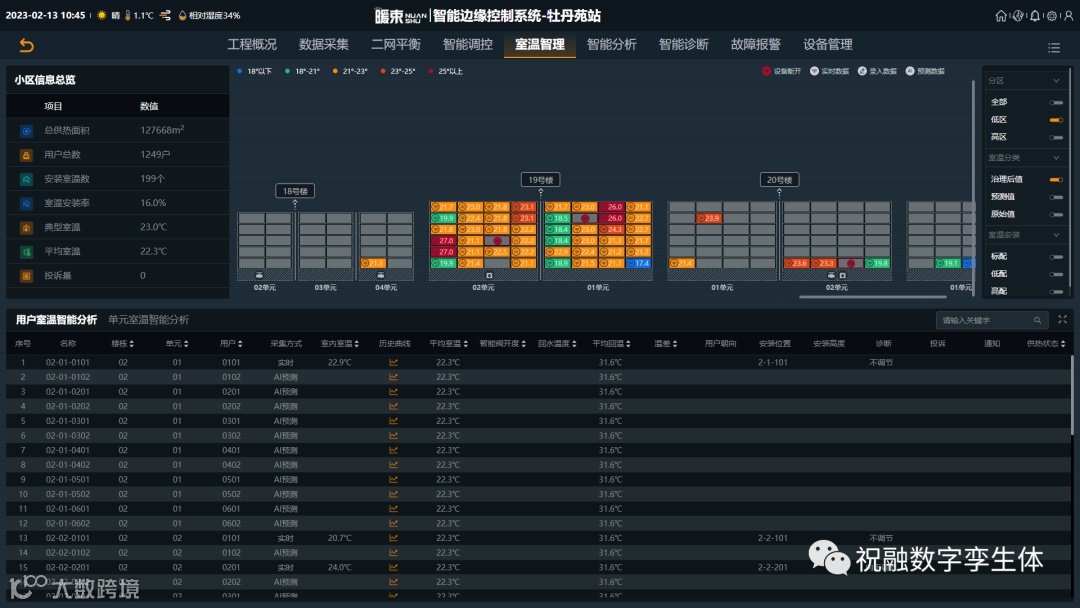Viewport: 1080px width, 608px height.
Task: Open notifications with the bell icon
Action: tap(1035, 15)
